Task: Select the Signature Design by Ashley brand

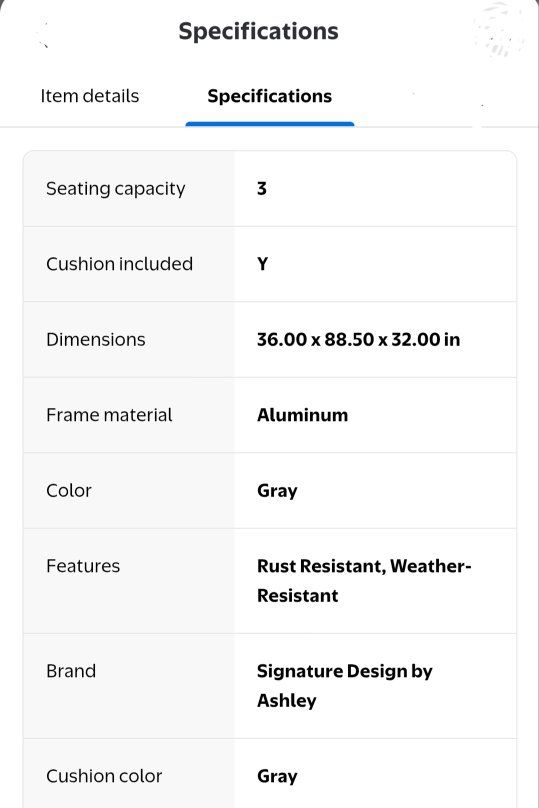Action: [345, 686]
